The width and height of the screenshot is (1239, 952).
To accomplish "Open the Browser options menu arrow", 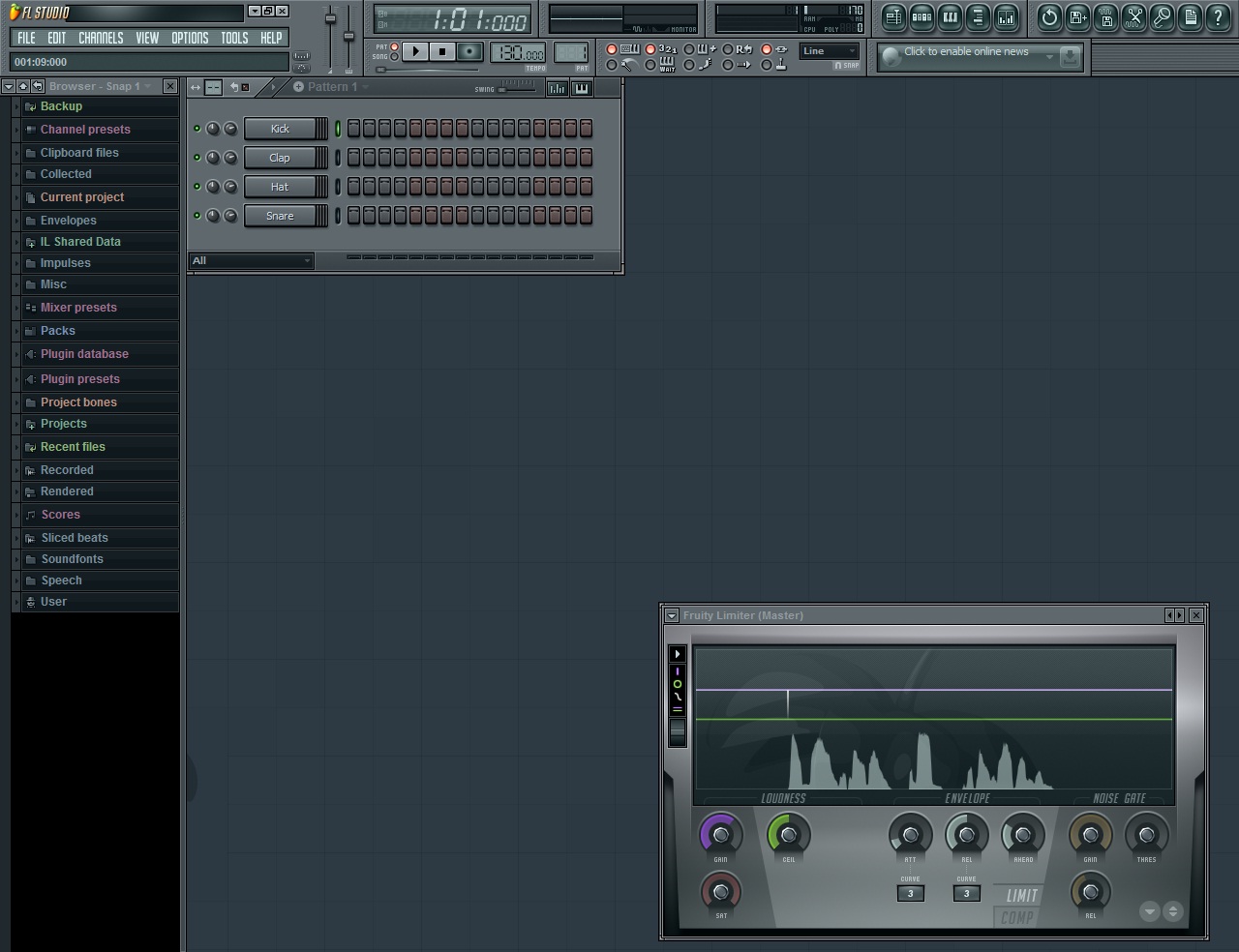I will click(9, 86).
